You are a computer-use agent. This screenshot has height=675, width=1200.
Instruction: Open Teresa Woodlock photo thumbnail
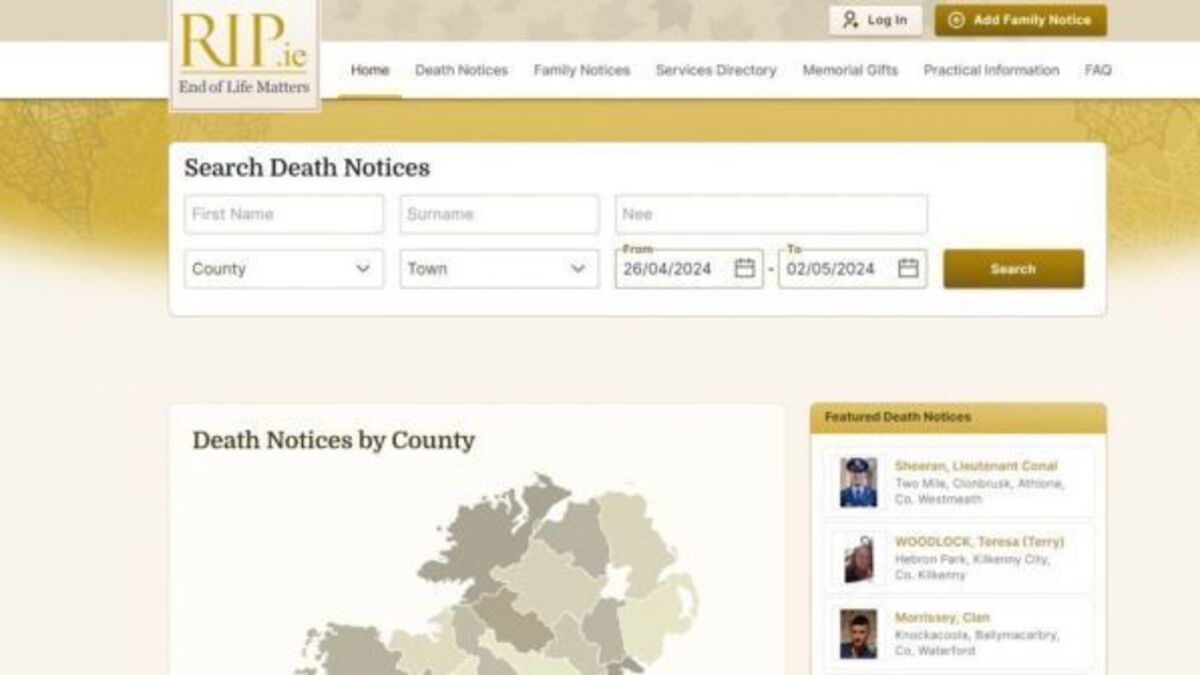[858, 558]
